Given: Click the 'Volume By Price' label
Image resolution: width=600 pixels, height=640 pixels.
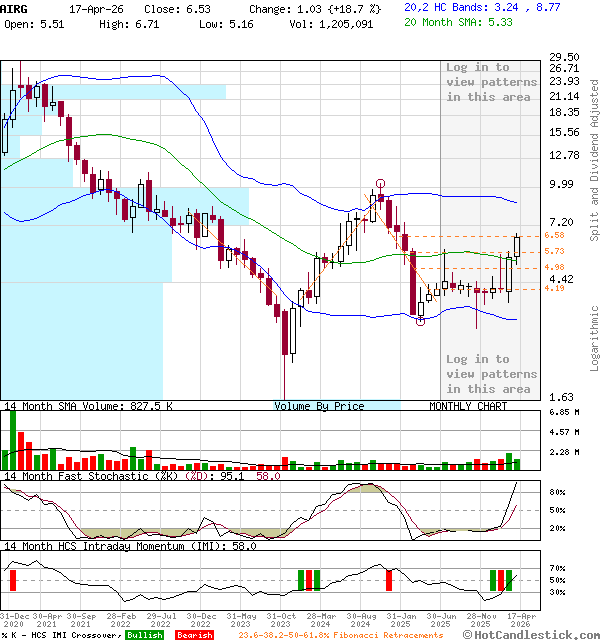Looking at the screenshot, I should (x=319, y=406).
